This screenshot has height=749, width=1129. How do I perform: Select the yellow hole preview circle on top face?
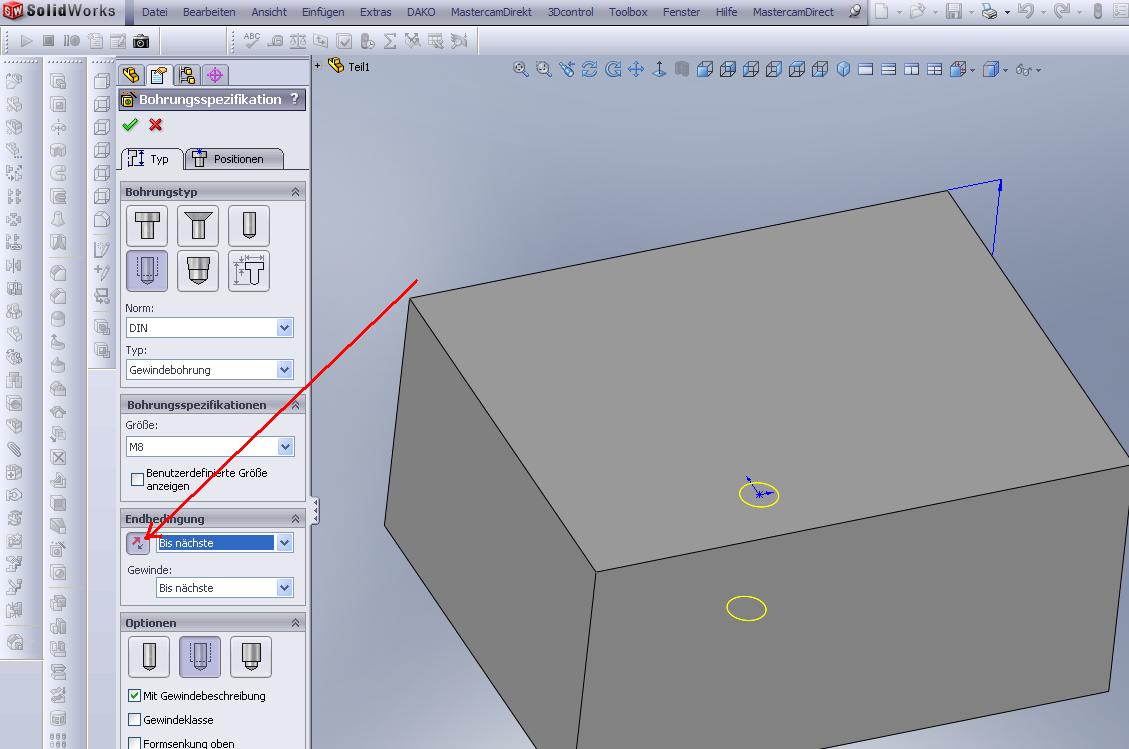click(759, 495)
